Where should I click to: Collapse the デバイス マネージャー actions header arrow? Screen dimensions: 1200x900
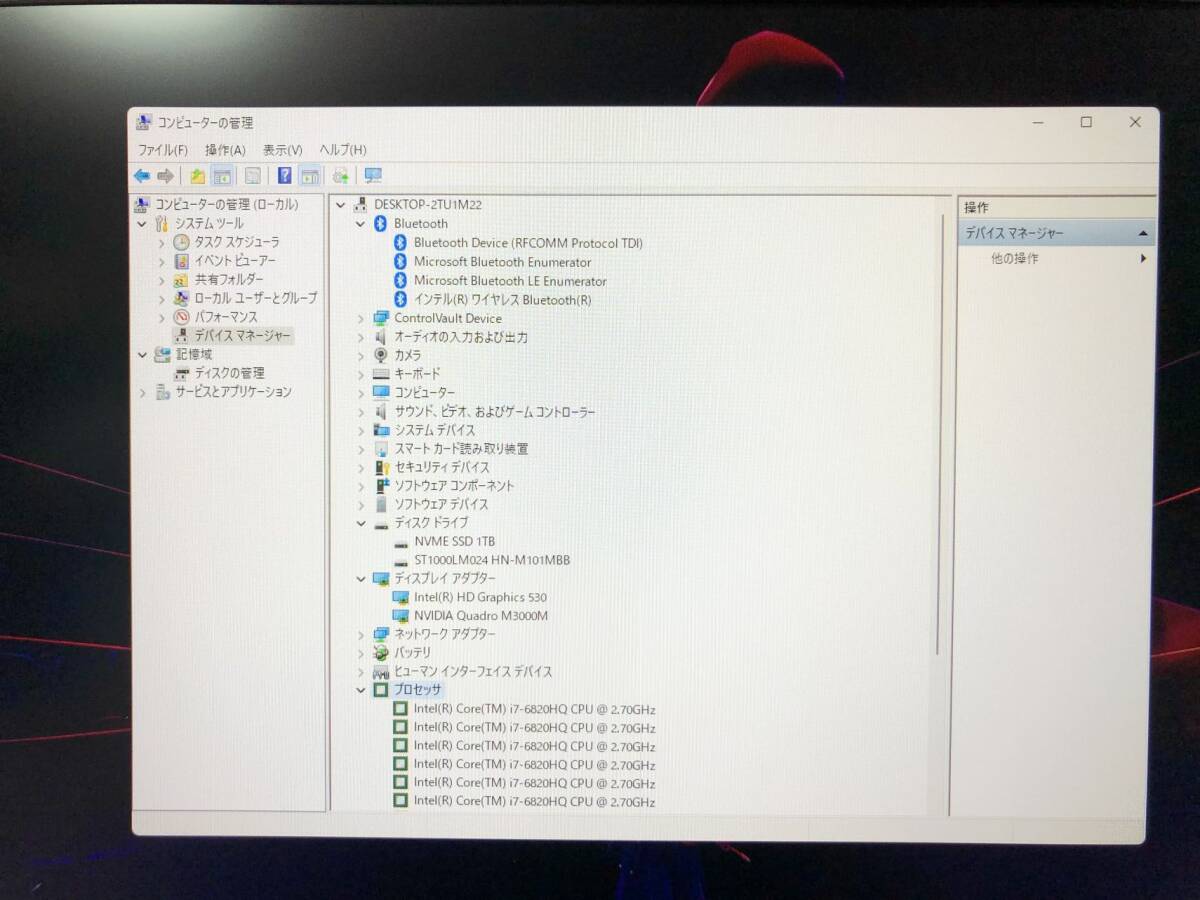(1143, 233)
